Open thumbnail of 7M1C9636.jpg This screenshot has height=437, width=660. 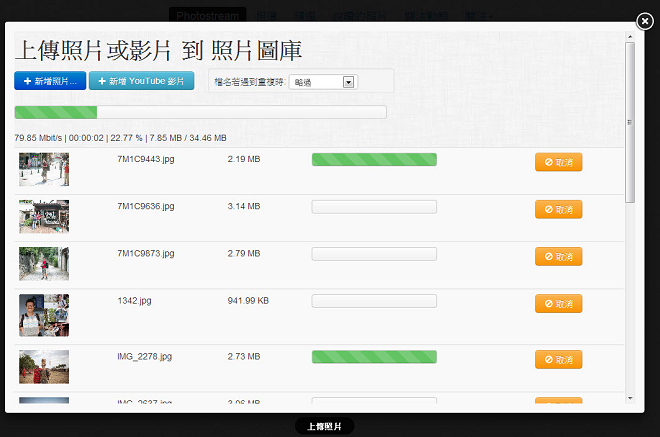click(44, 216)
